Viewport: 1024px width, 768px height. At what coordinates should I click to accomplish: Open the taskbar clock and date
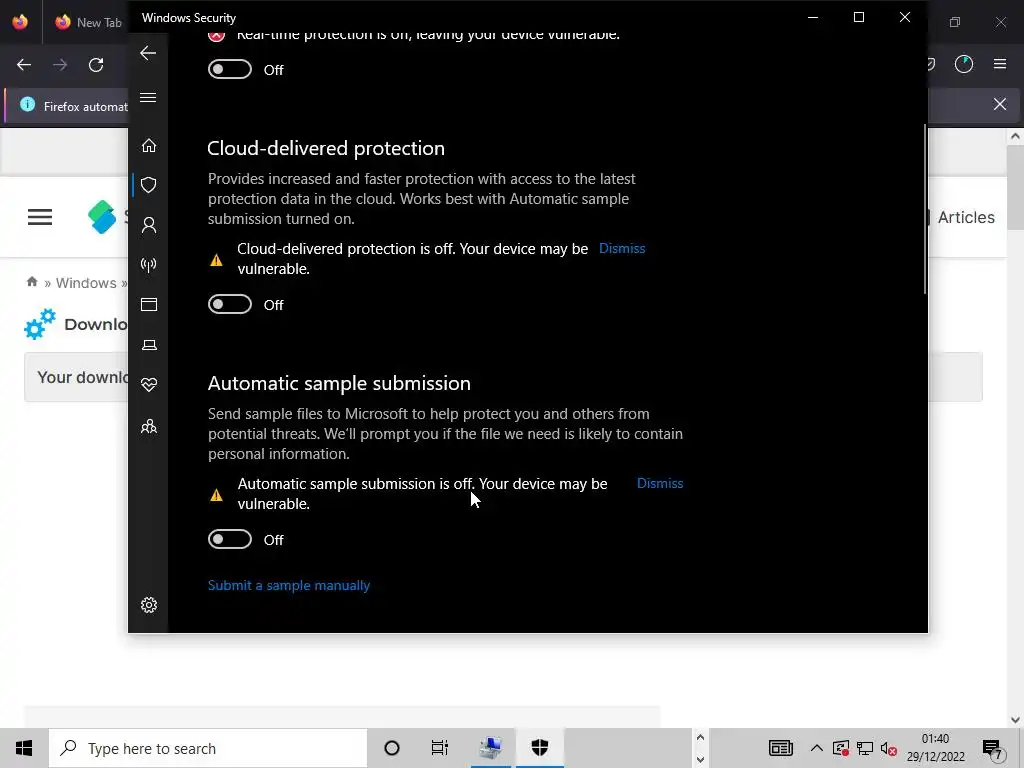936,748
